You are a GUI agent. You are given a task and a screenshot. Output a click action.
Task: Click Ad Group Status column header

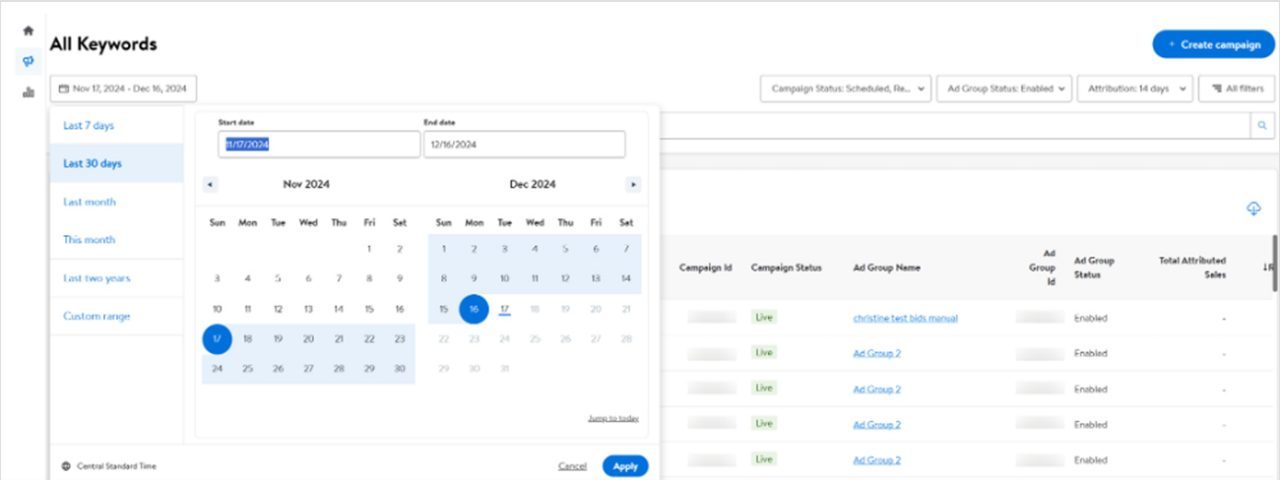1094,267
